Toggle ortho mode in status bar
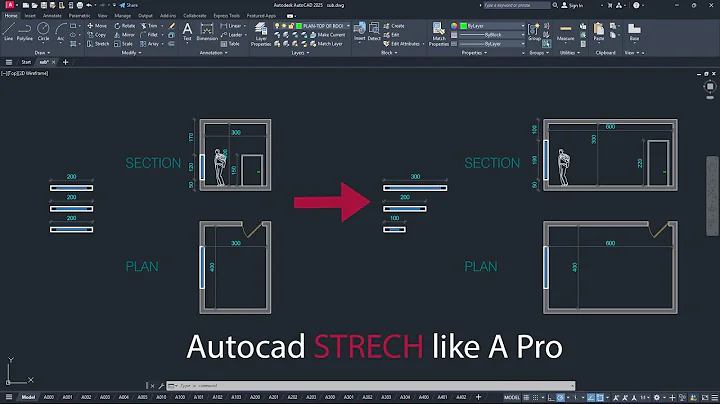Image resolution: width=720 pixels, height=404 pixels. click(x=551, y=397)
